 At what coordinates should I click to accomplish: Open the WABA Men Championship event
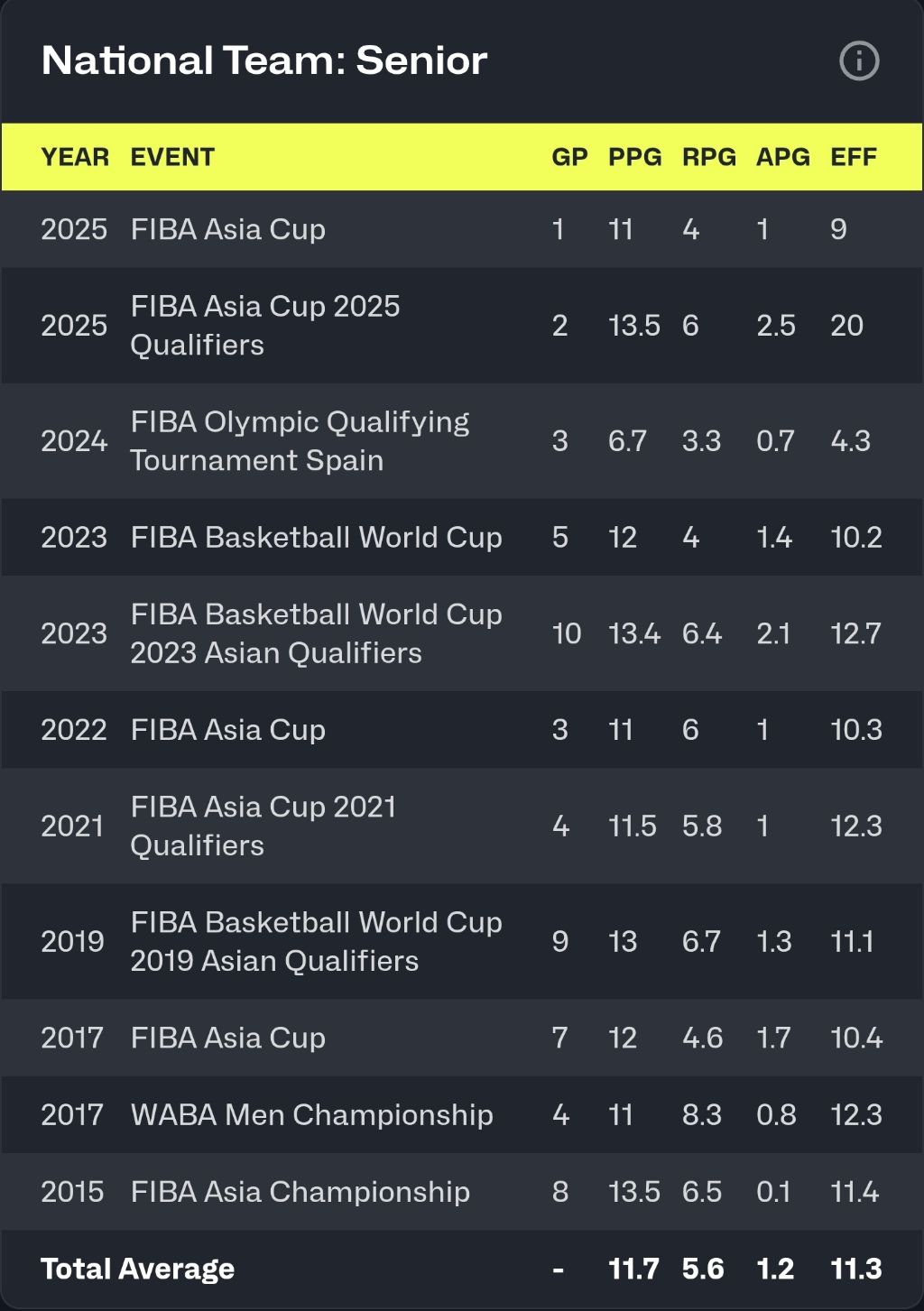311,1115
